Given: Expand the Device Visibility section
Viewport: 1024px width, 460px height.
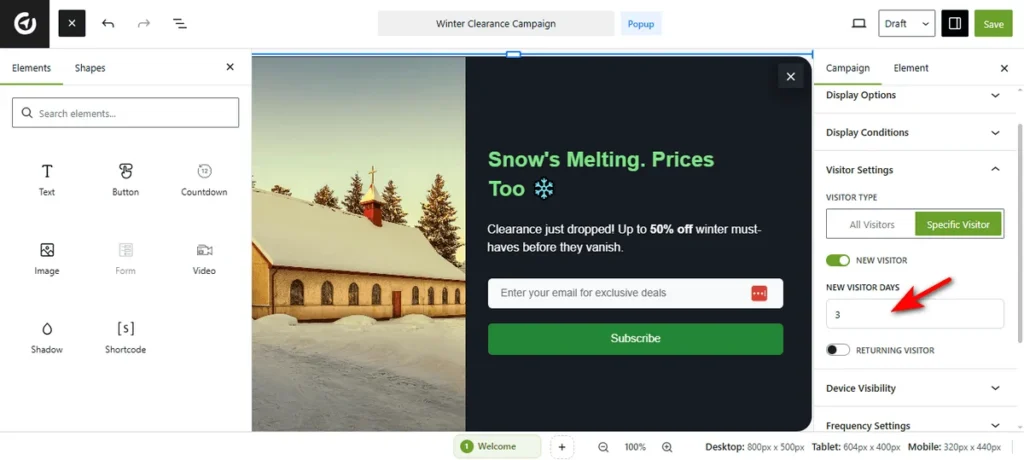Looking at the screenshot, I should point(912,388).
